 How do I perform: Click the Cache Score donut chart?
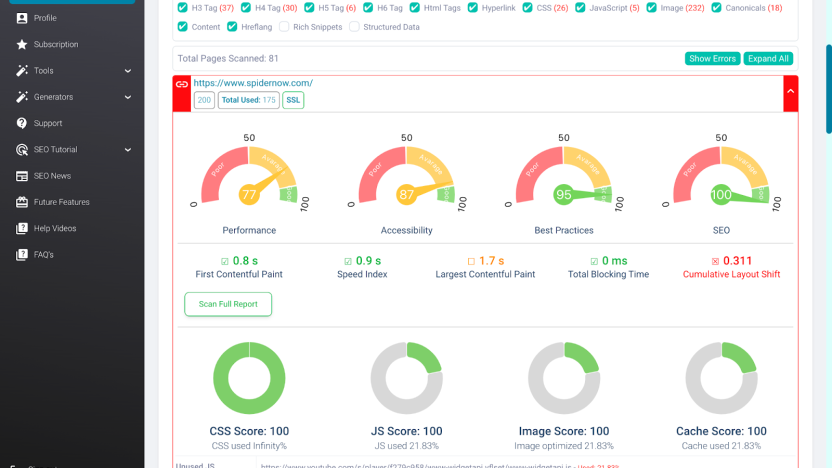coord(721,378)
